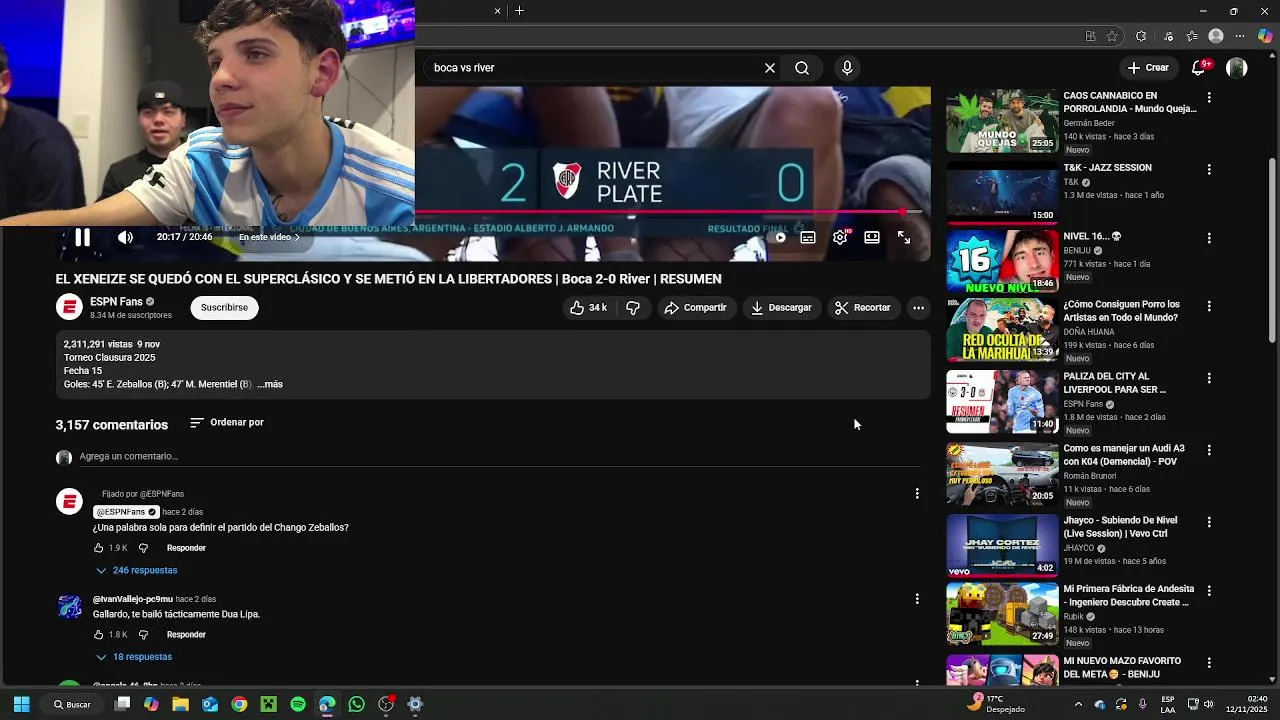Toggle the autoplay switch in the player
This screenshot has height=720, width=1280.
tap(777, 237)
